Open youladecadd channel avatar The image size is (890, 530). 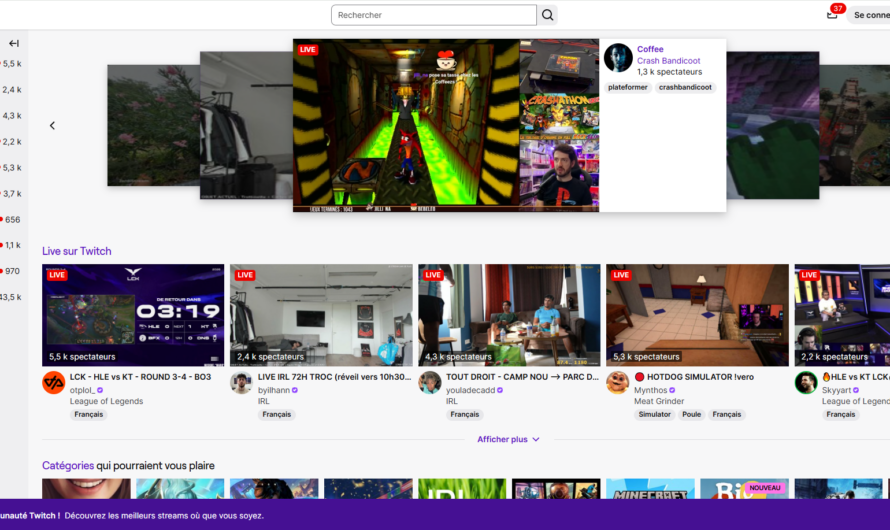pyautogui.click(x=430, y=382)
